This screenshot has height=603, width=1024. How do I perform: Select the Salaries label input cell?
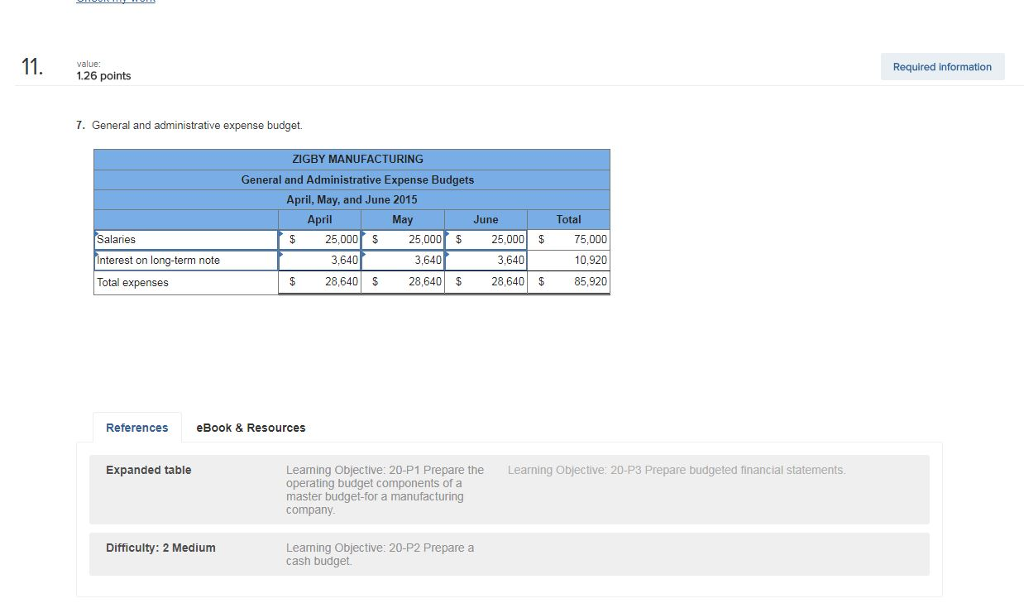click(x=183, y=239)
